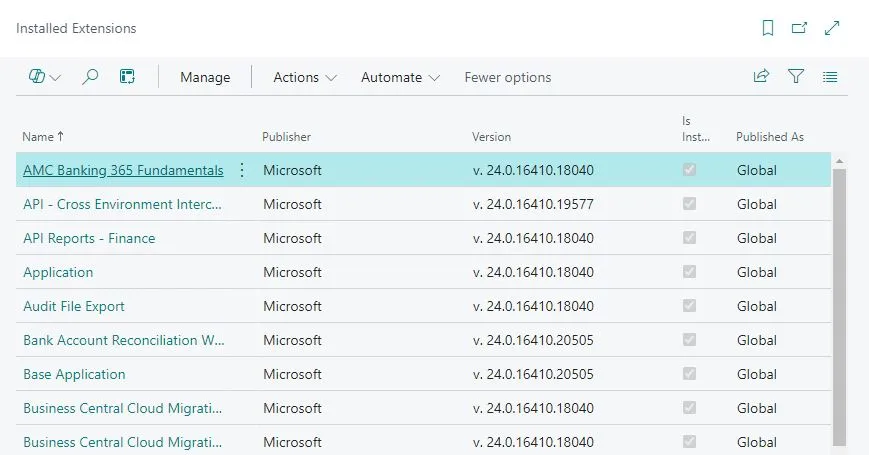Viewport: 869px width, 455px height.
Task: Open the Copilot icon menu
Action: point(37,76)
